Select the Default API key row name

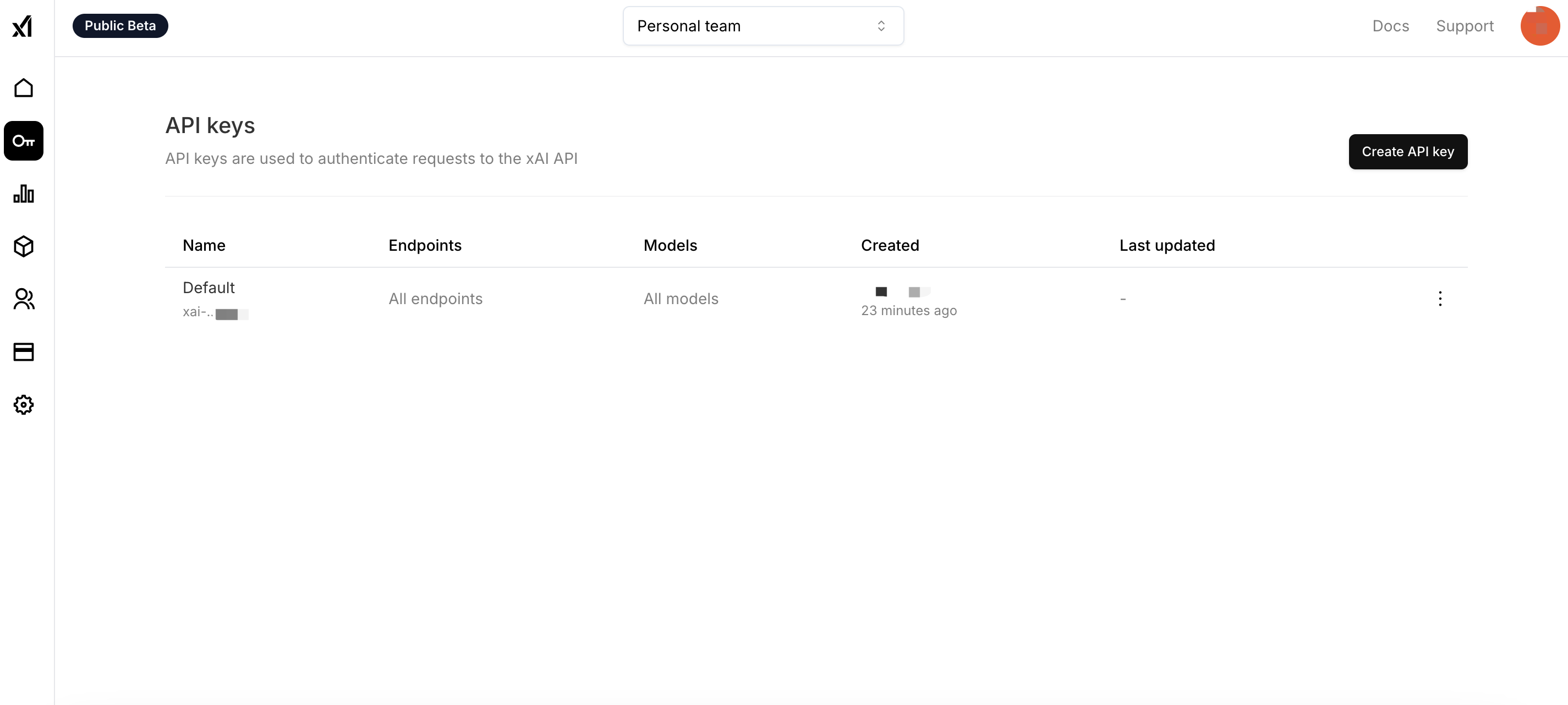208,288
